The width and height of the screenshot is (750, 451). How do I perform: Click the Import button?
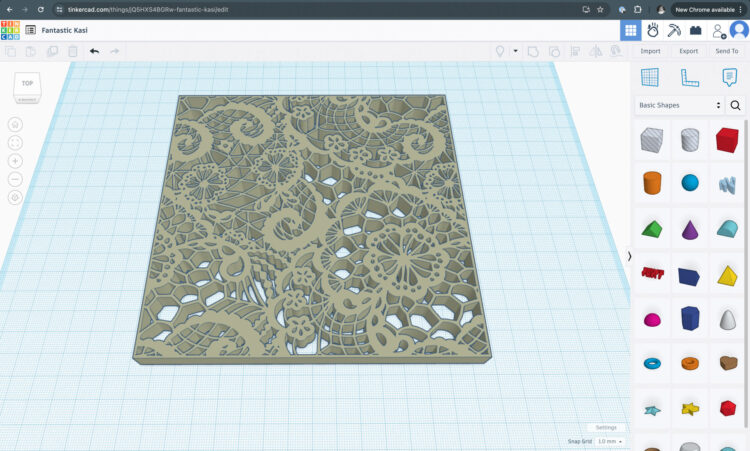[650, 51]
